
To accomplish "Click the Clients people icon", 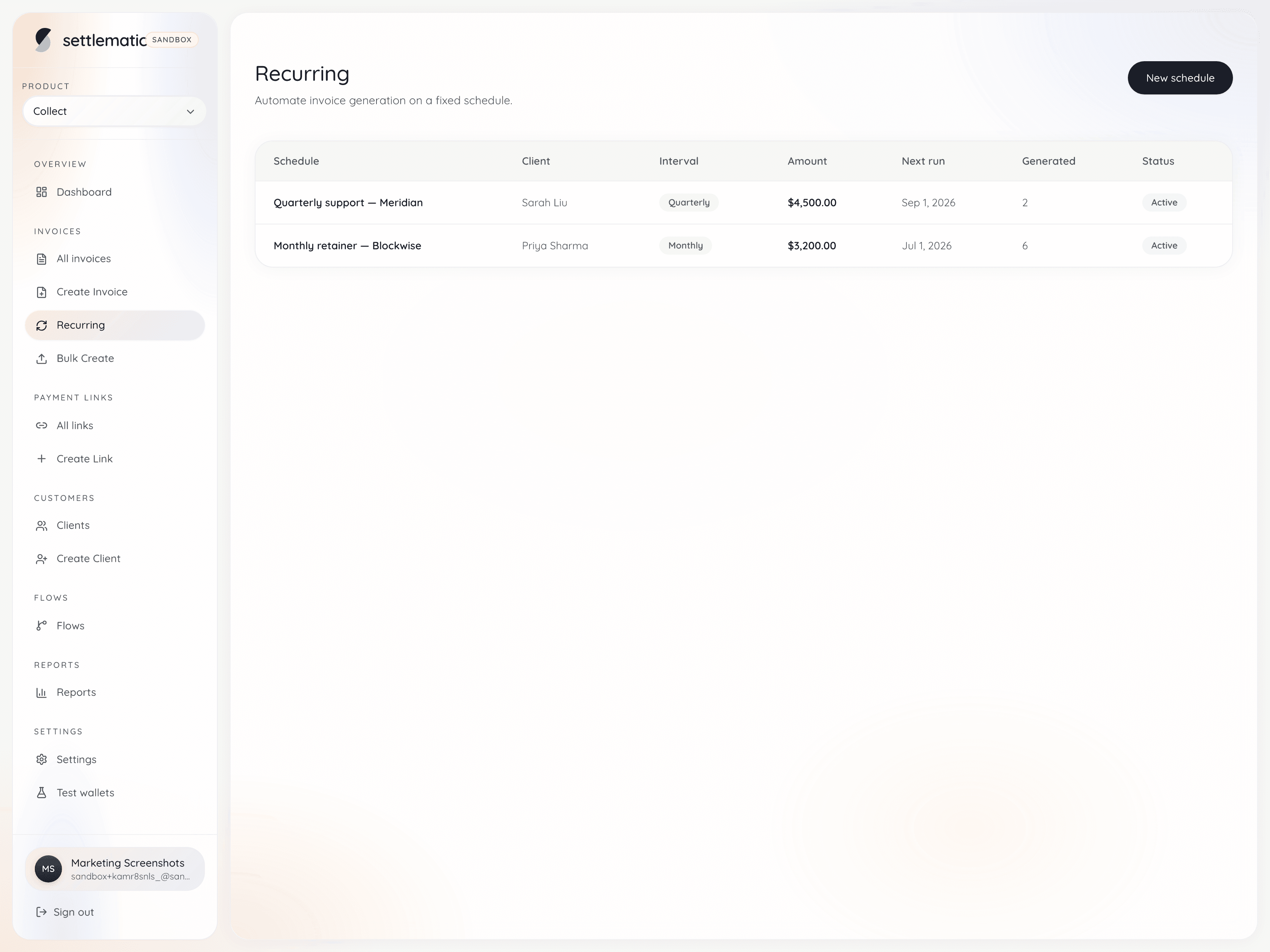I will (41, 525).
